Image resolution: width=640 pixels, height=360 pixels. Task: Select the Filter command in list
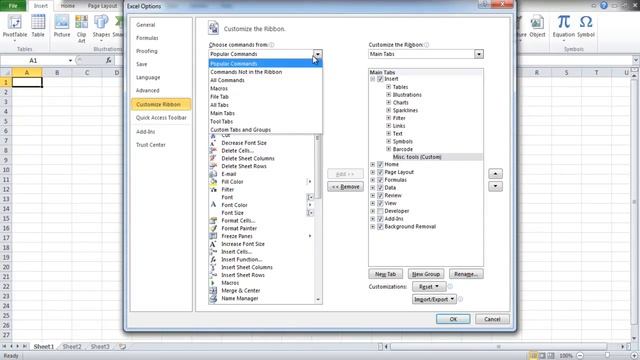coord(227,189)
